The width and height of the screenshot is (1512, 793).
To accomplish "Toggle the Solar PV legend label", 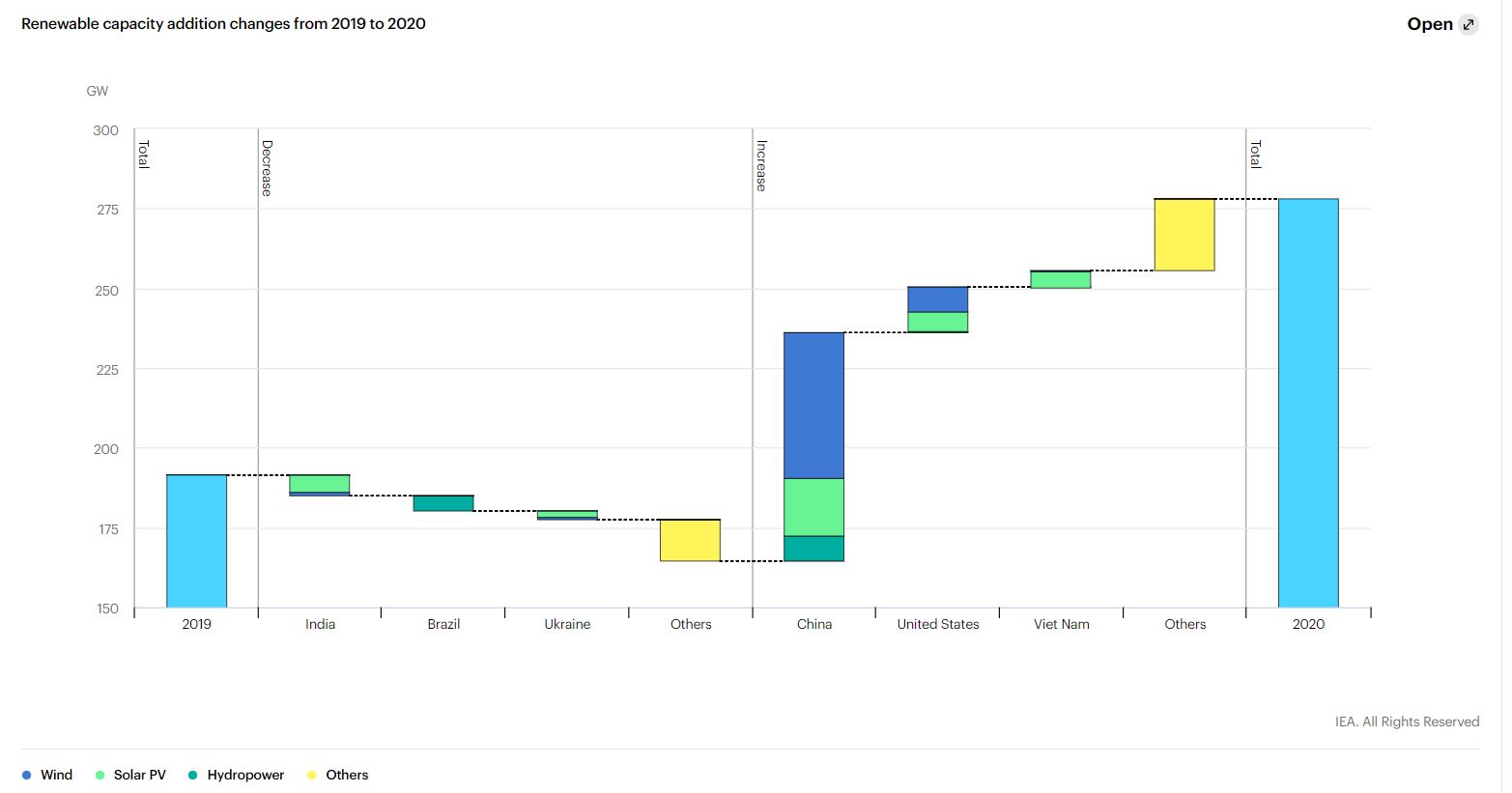I will (140, 775).
